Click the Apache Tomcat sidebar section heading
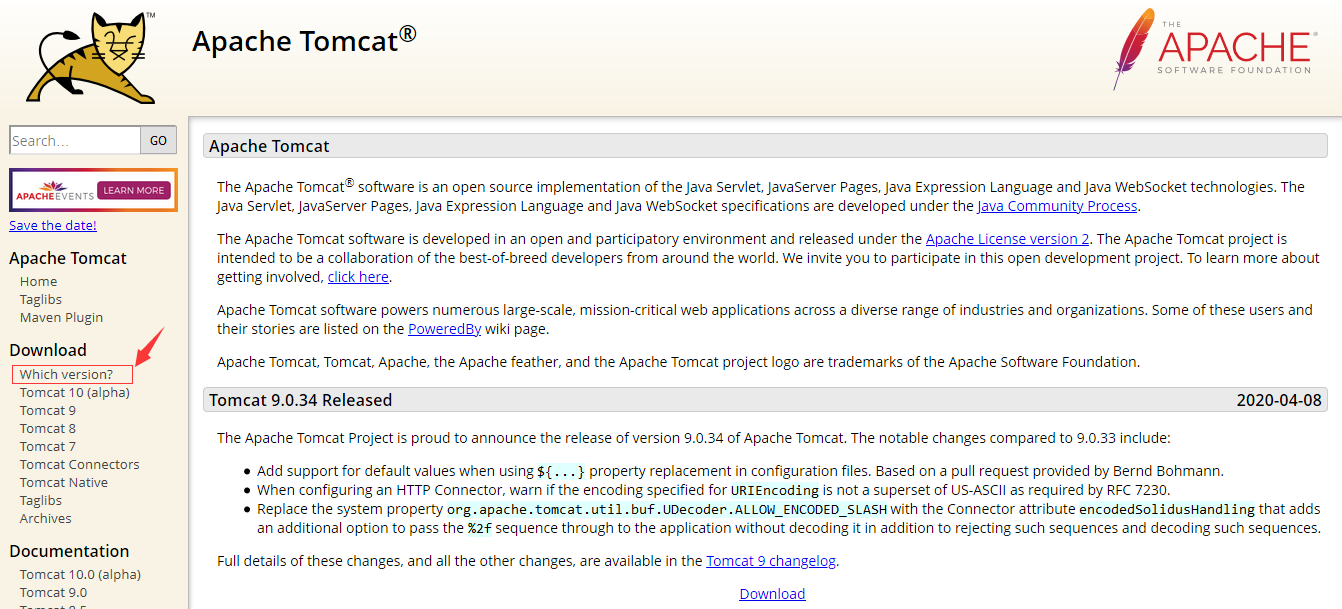 [68, 258]
